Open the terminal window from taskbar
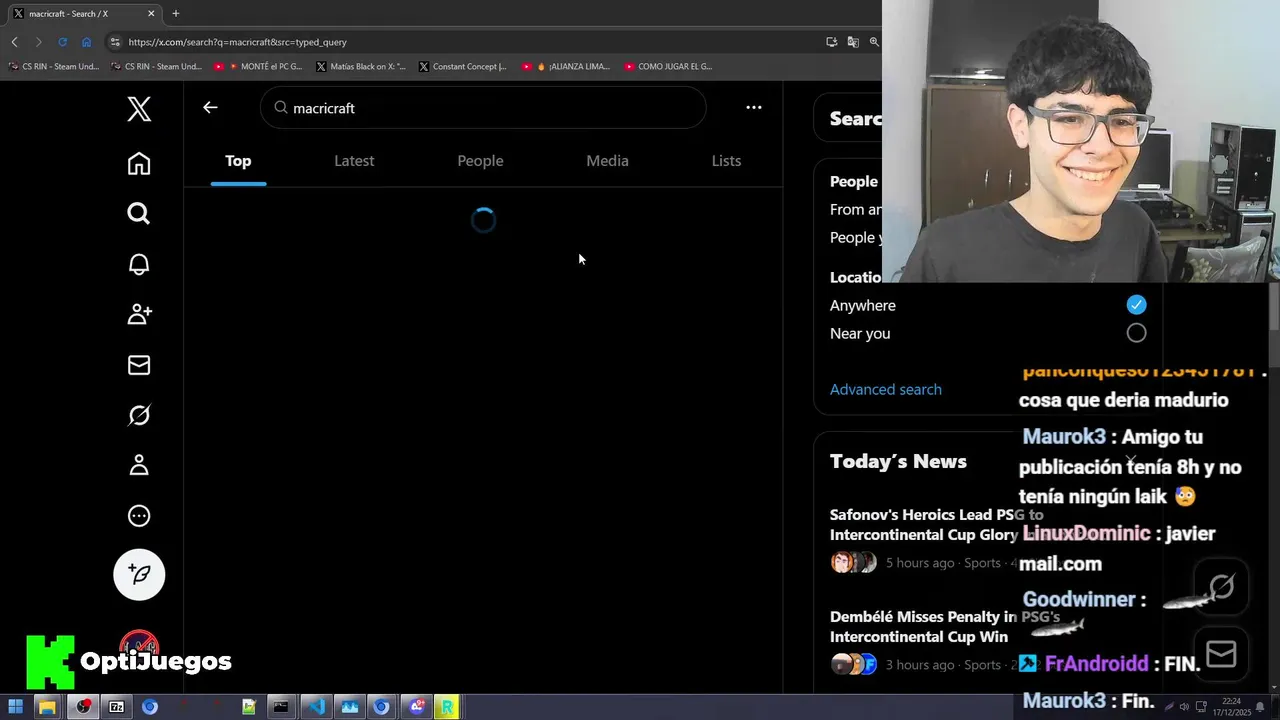Image resolution: width=1280 pixels, height=720 pixels. click(281, 707)
